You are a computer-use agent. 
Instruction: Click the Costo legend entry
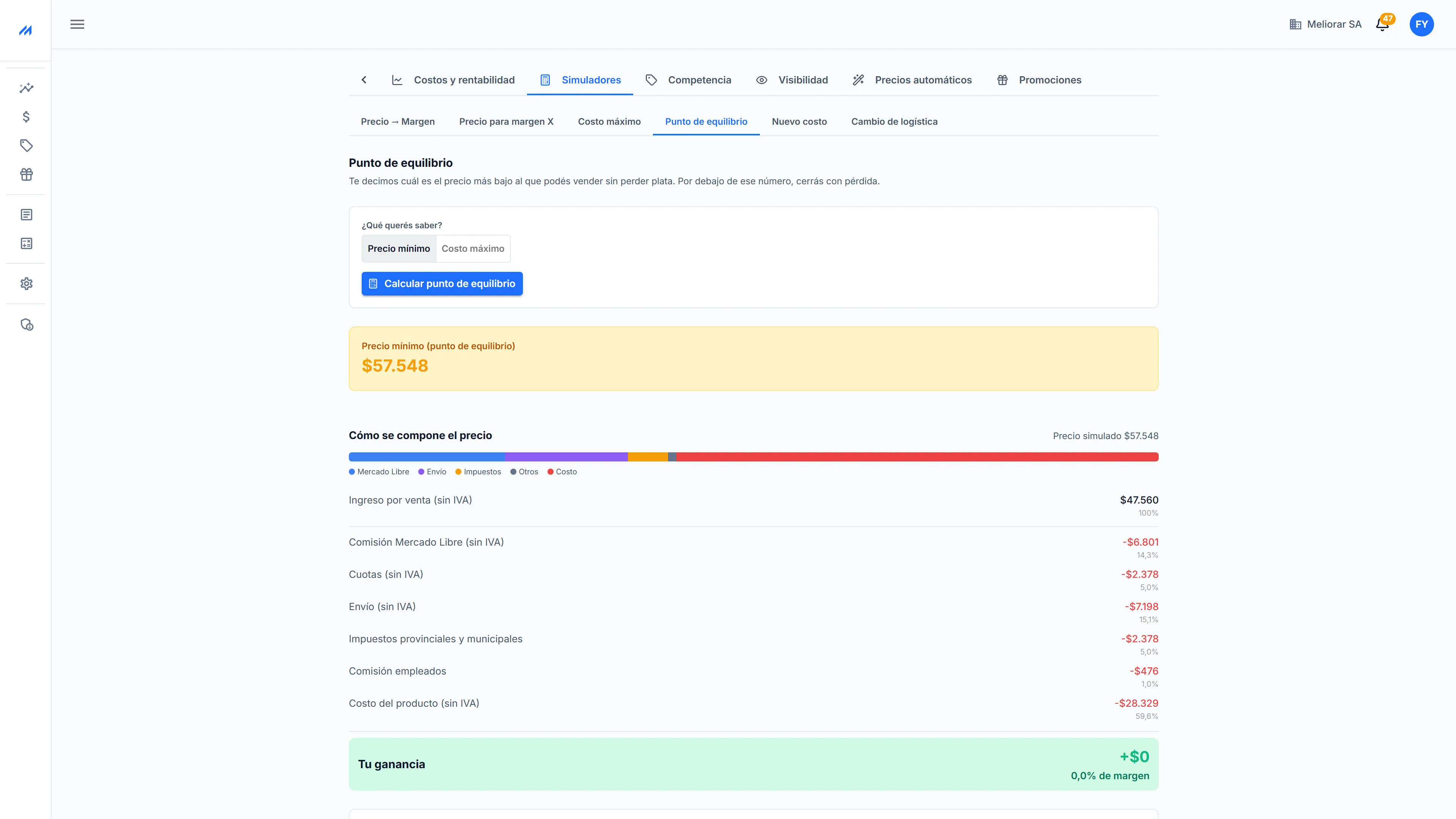562,472
